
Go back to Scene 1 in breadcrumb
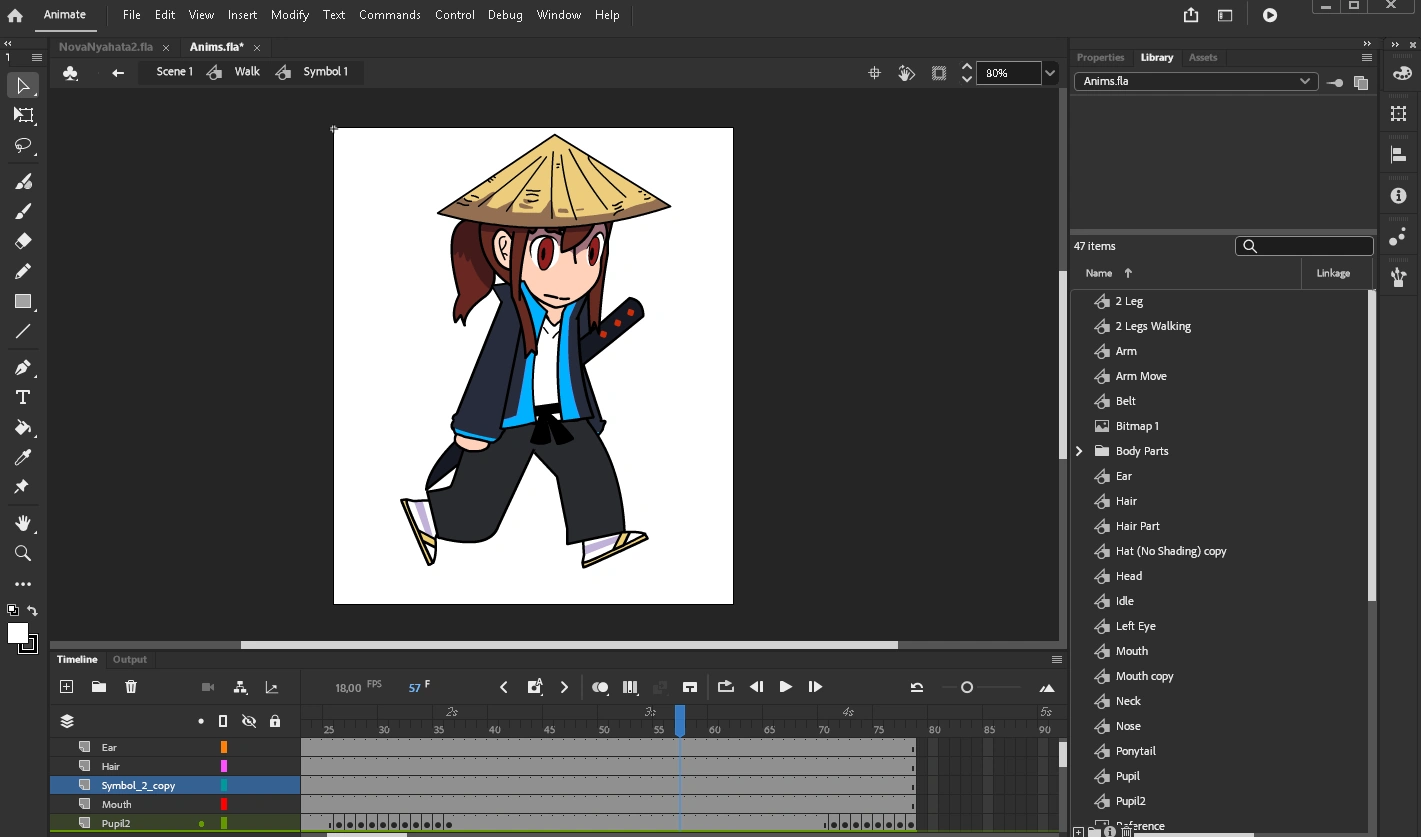click(174, 72)
